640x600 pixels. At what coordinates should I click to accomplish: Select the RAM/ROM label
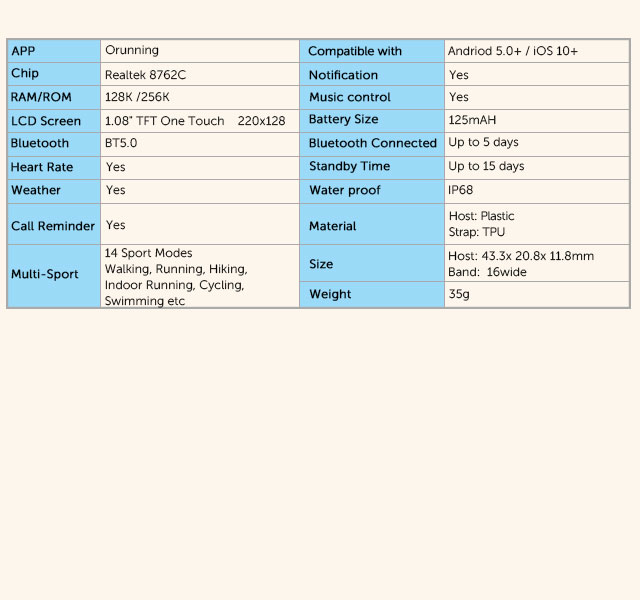[x=41, y=97]
